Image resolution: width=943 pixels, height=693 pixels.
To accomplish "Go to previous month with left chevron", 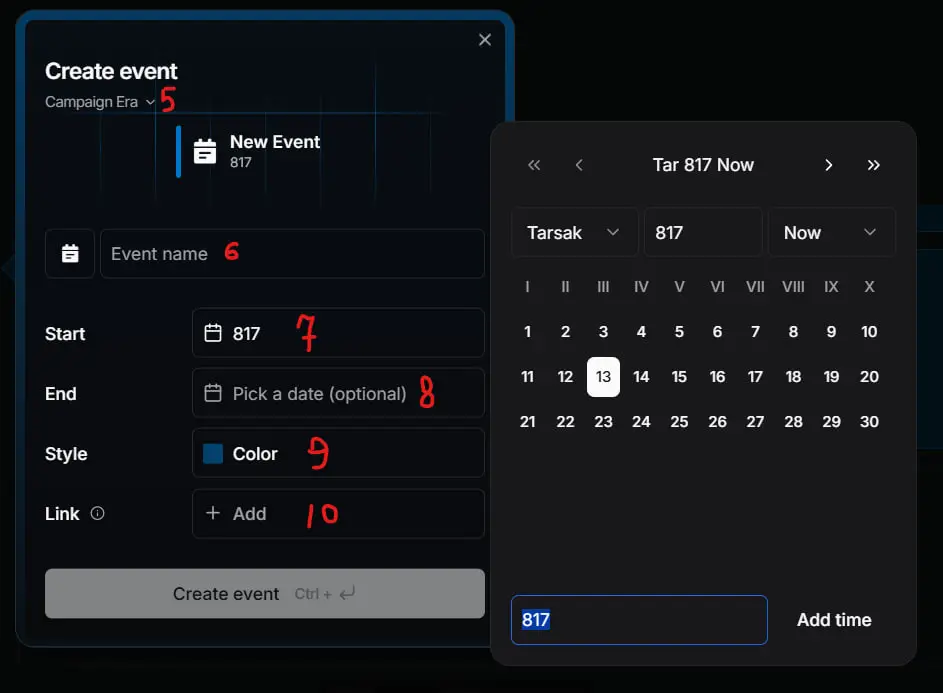I will tap(579, 165).
